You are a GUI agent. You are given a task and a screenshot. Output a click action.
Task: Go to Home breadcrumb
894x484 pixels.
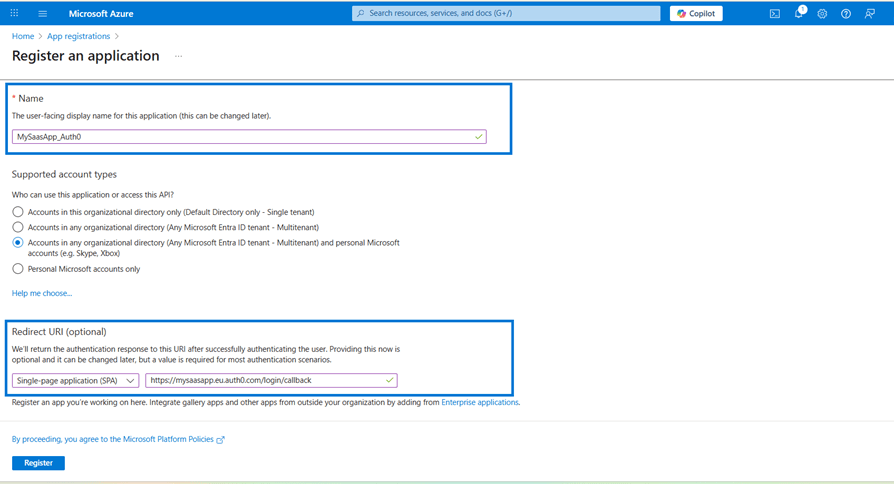pyautogui.click(x=22, y=37)
